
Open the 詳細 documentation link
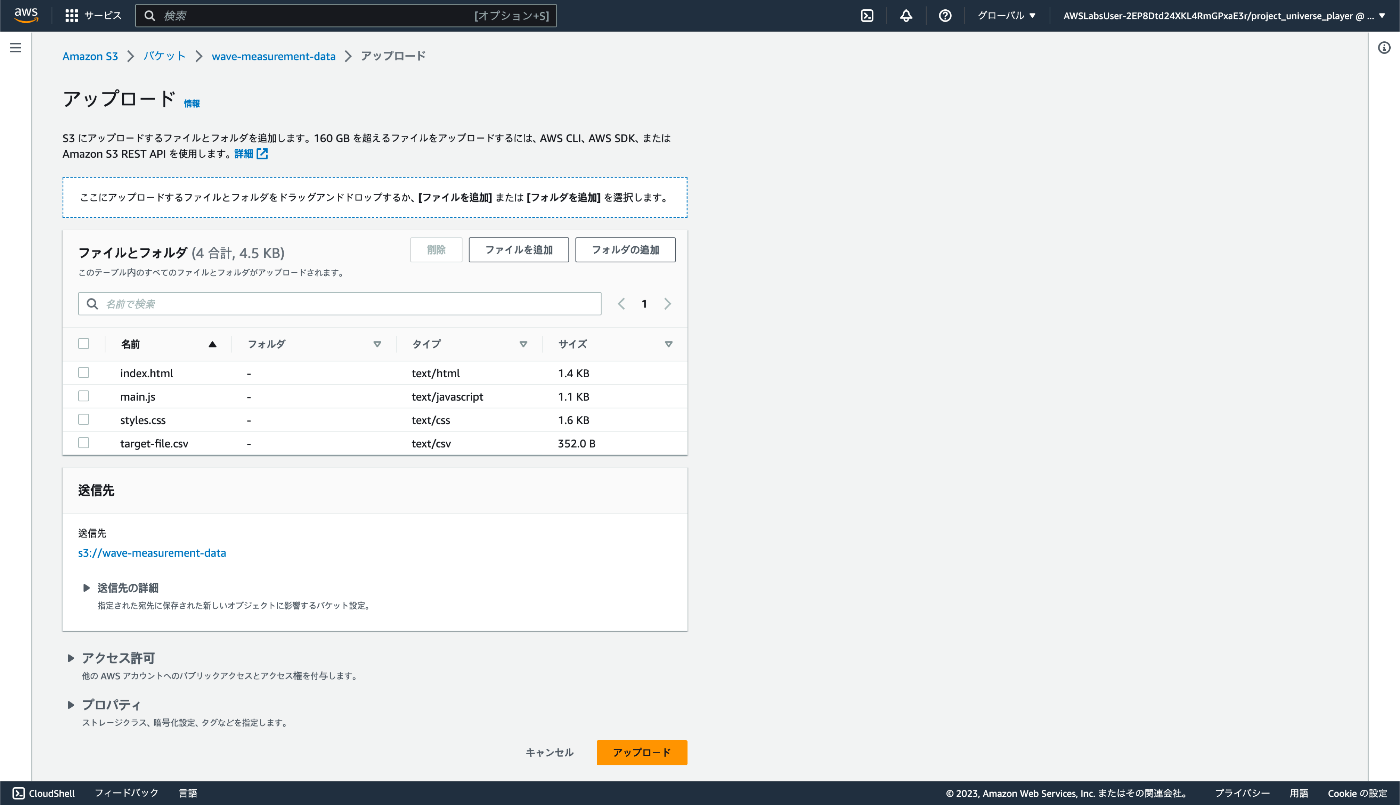point(244,154)
